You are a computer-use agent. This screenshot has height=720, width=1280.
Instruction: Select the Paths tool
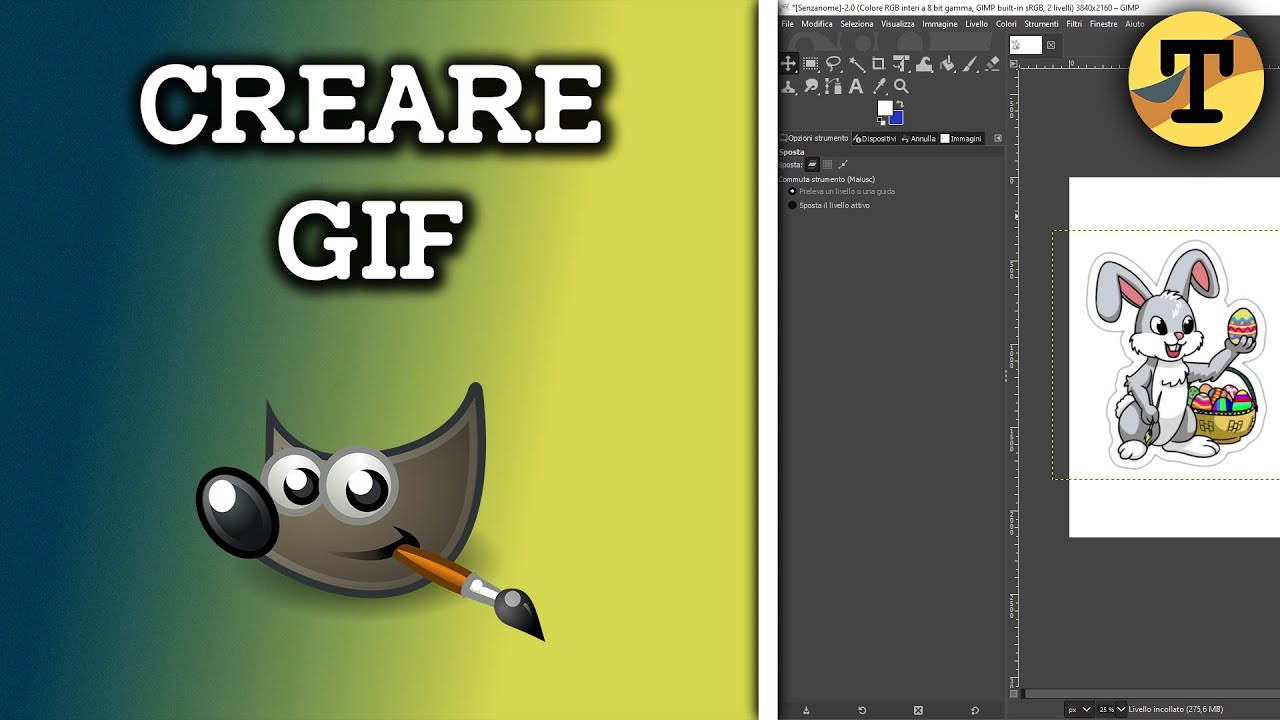pos(833,87)
